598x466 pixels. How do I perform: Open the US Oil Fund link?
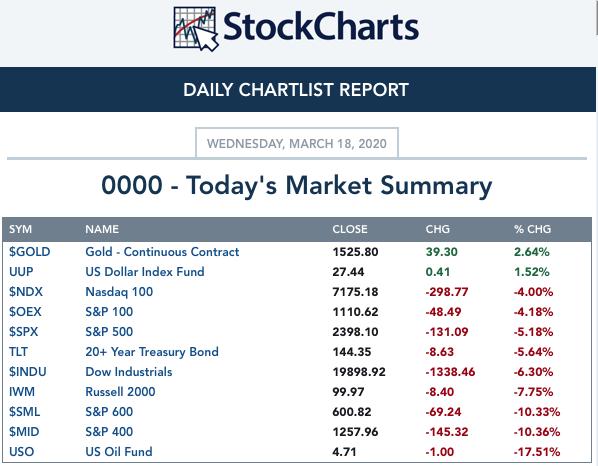click(x=119, y=452)
